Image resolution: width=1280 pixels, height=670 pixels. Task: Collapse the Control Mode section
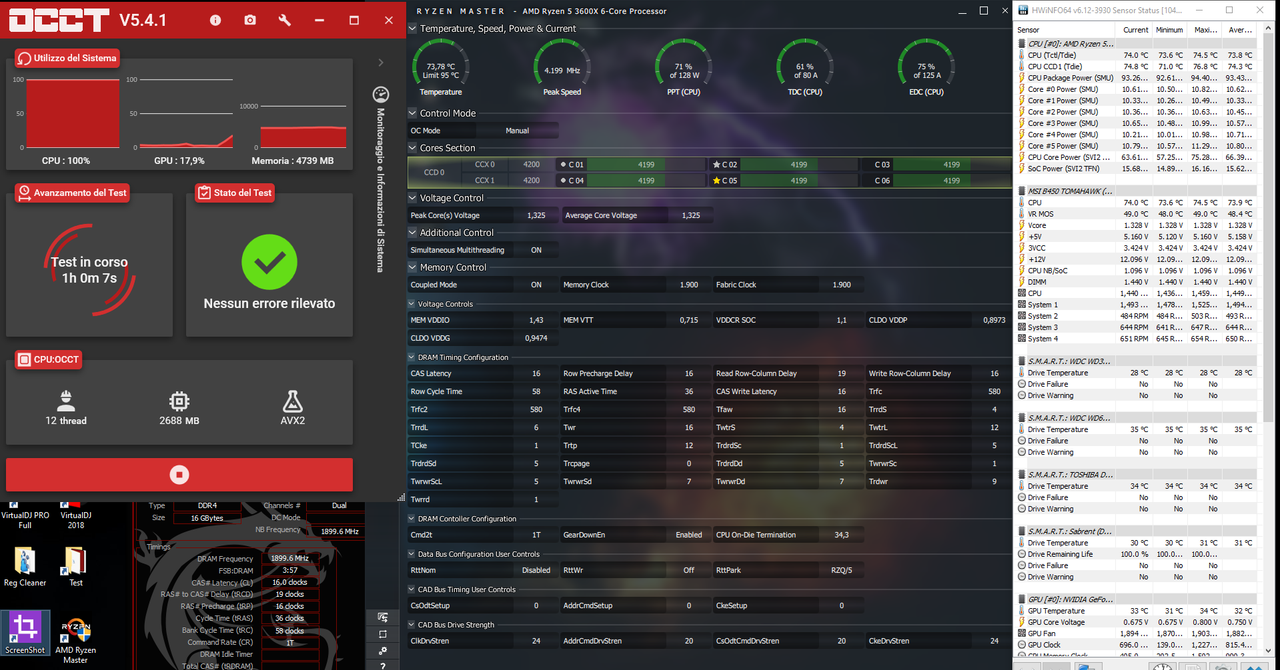[x=413, y=113]
